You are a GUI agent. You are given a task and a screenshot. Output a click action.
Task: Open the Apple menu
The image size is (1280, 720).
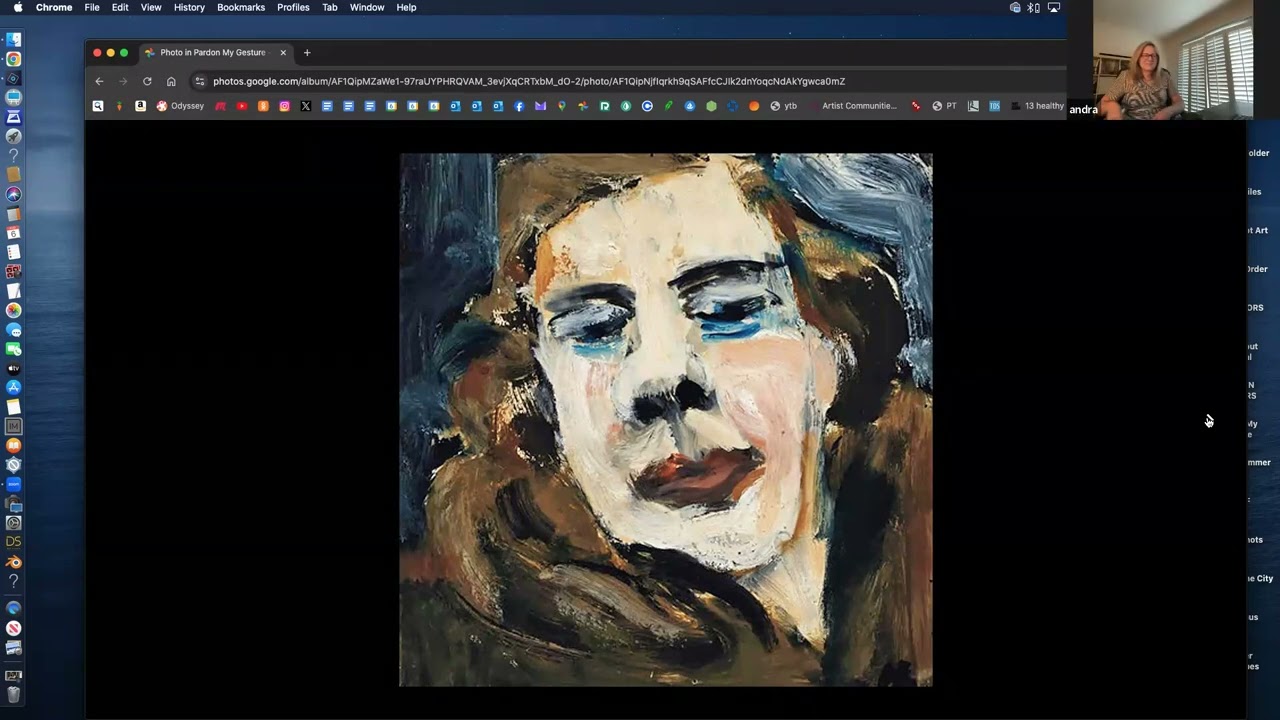click(17, 7)
